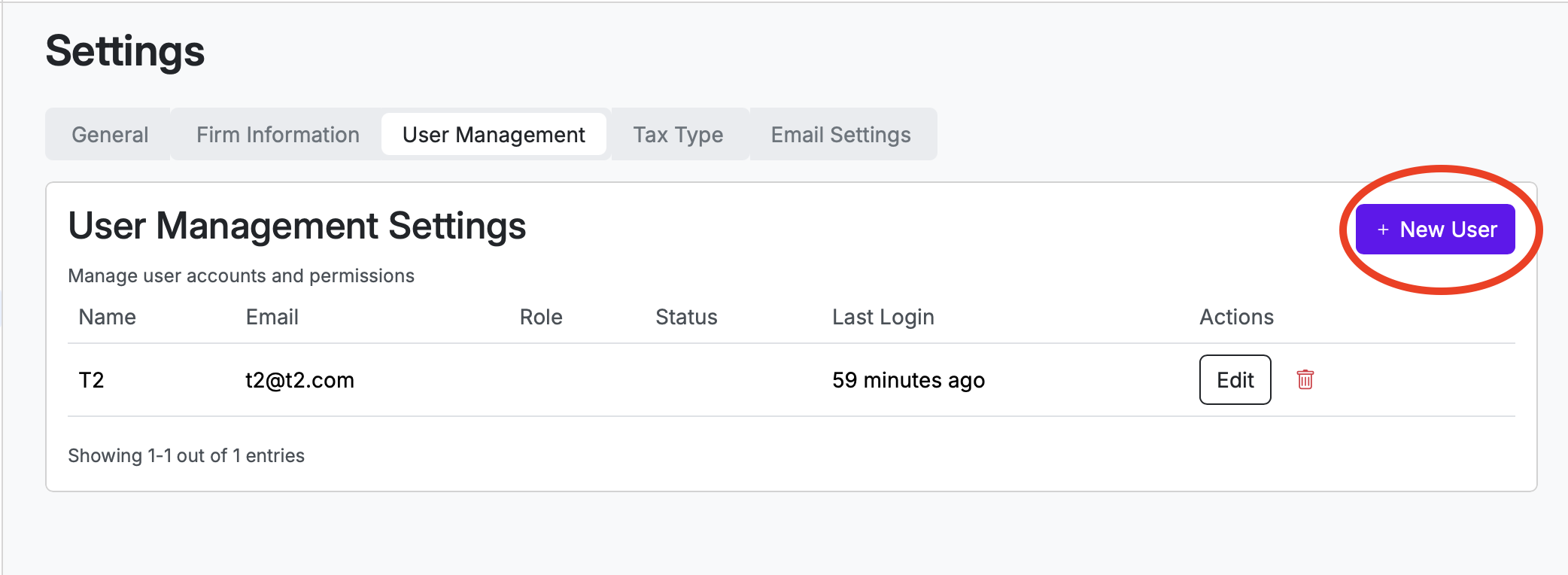This screenshot has height=575, width=1568.
Task: Go to the Tax Type tab
Action: coord(678,135)
